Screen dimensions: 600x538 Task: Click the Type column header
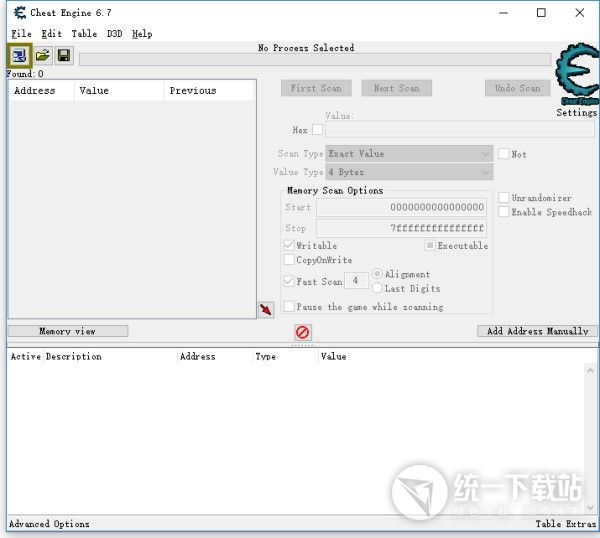point(285,357)
